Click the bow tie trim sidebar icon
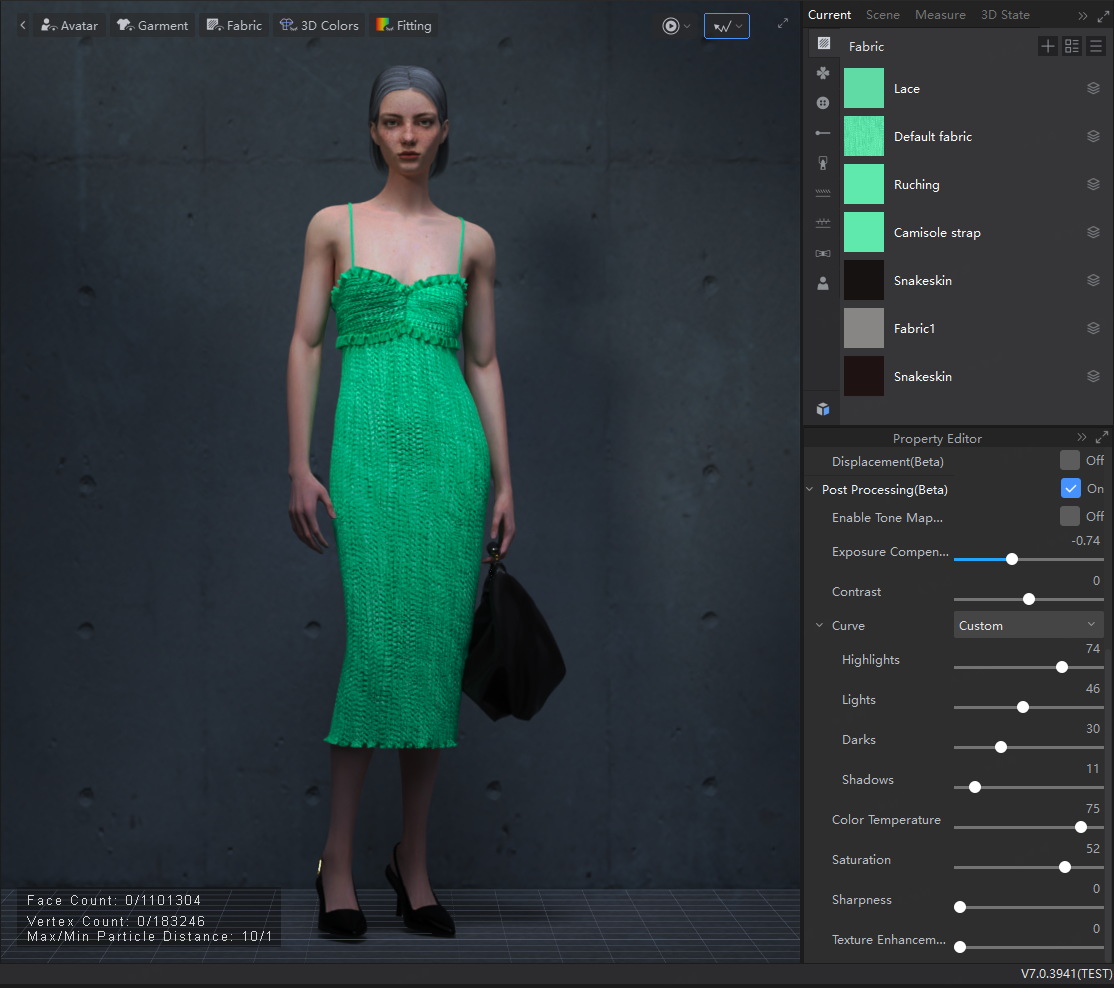 pos(823,254)
